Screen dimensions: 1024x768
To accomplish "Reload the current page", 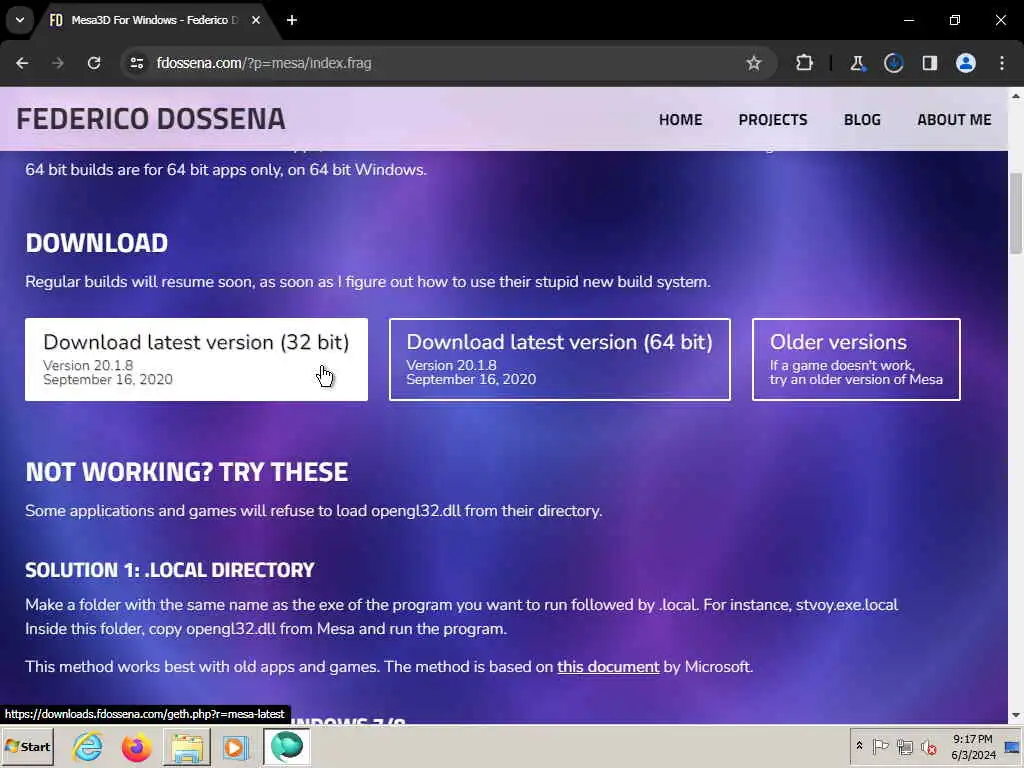I will click(x=94, y=63).
